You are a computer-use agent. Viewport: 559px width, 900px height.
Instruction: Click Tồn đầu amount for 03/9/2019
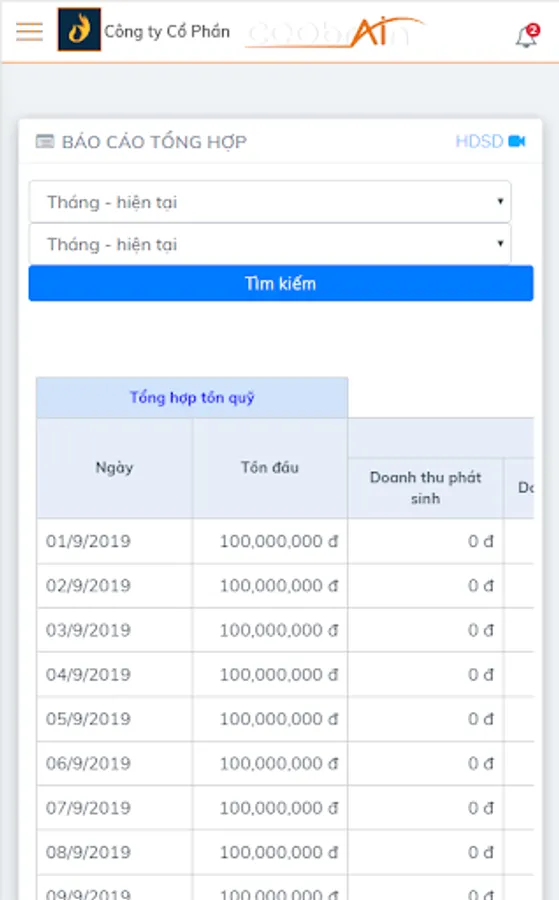pyautogui.click(x=279, y=630)
